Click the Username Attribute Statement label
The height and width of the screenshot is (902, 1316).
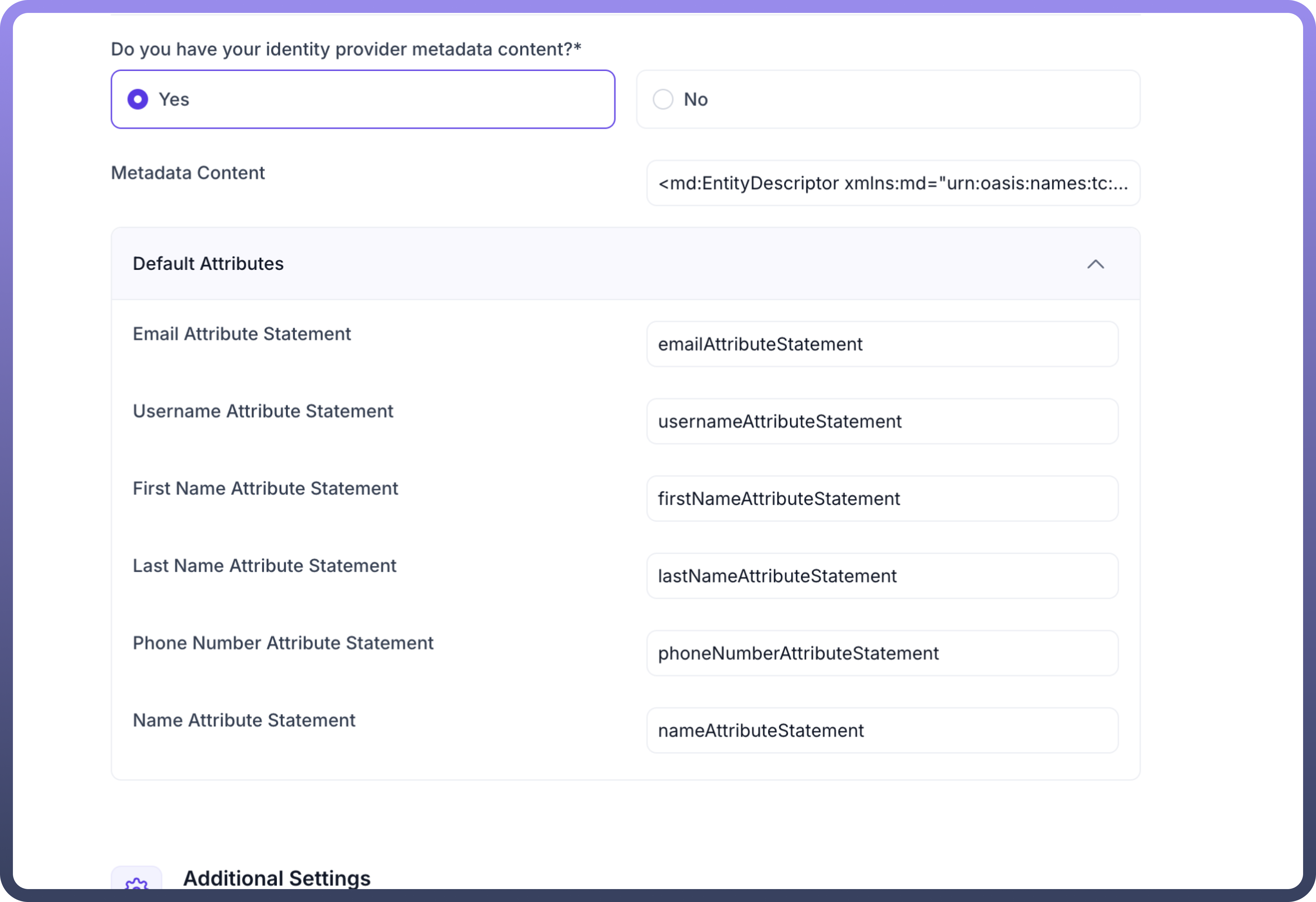point(263,411)
